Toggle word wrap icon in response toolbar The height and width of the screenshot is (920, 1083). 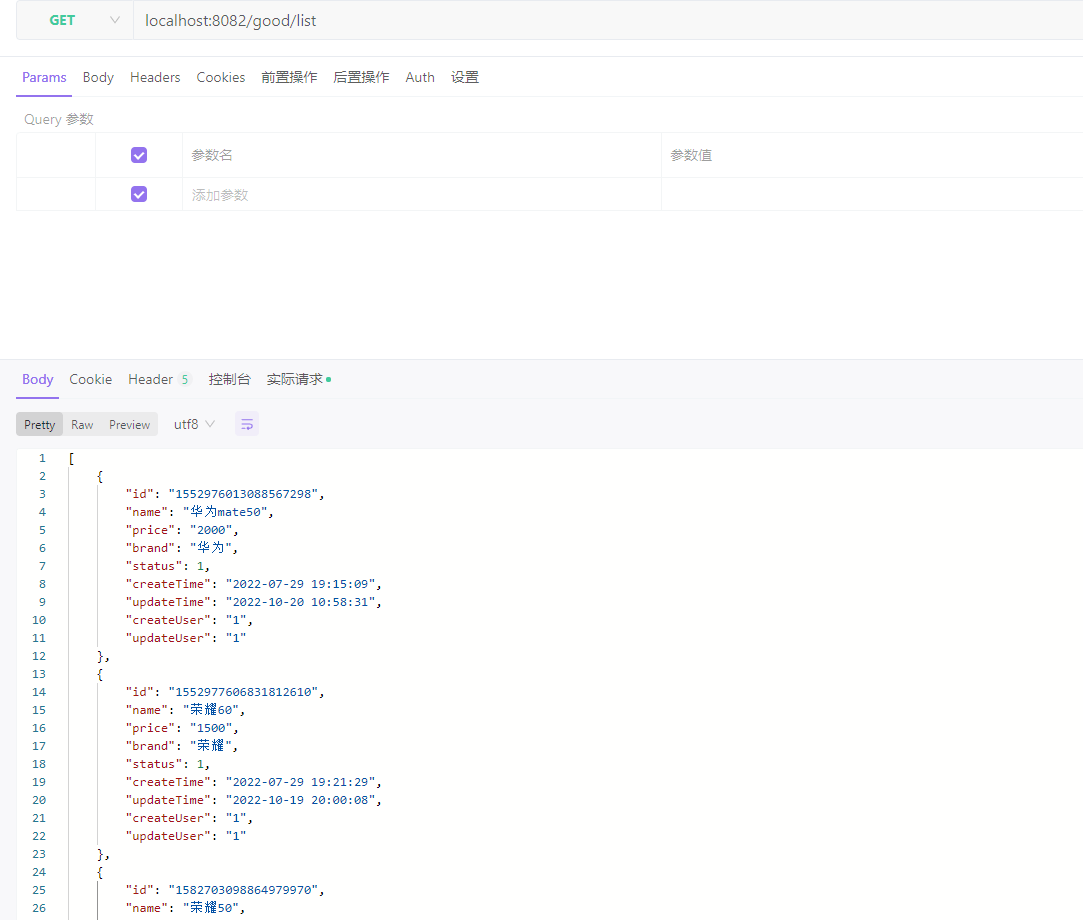point(247,424)
